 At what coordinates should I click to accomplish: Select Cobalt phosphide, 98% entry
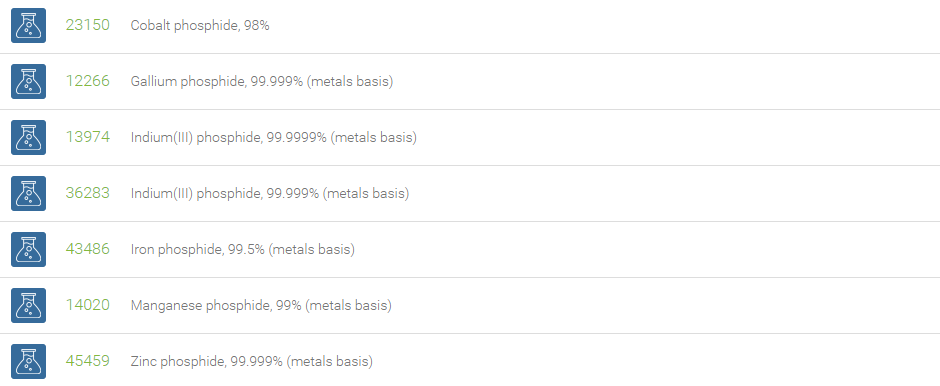click(x=200, y=26)
